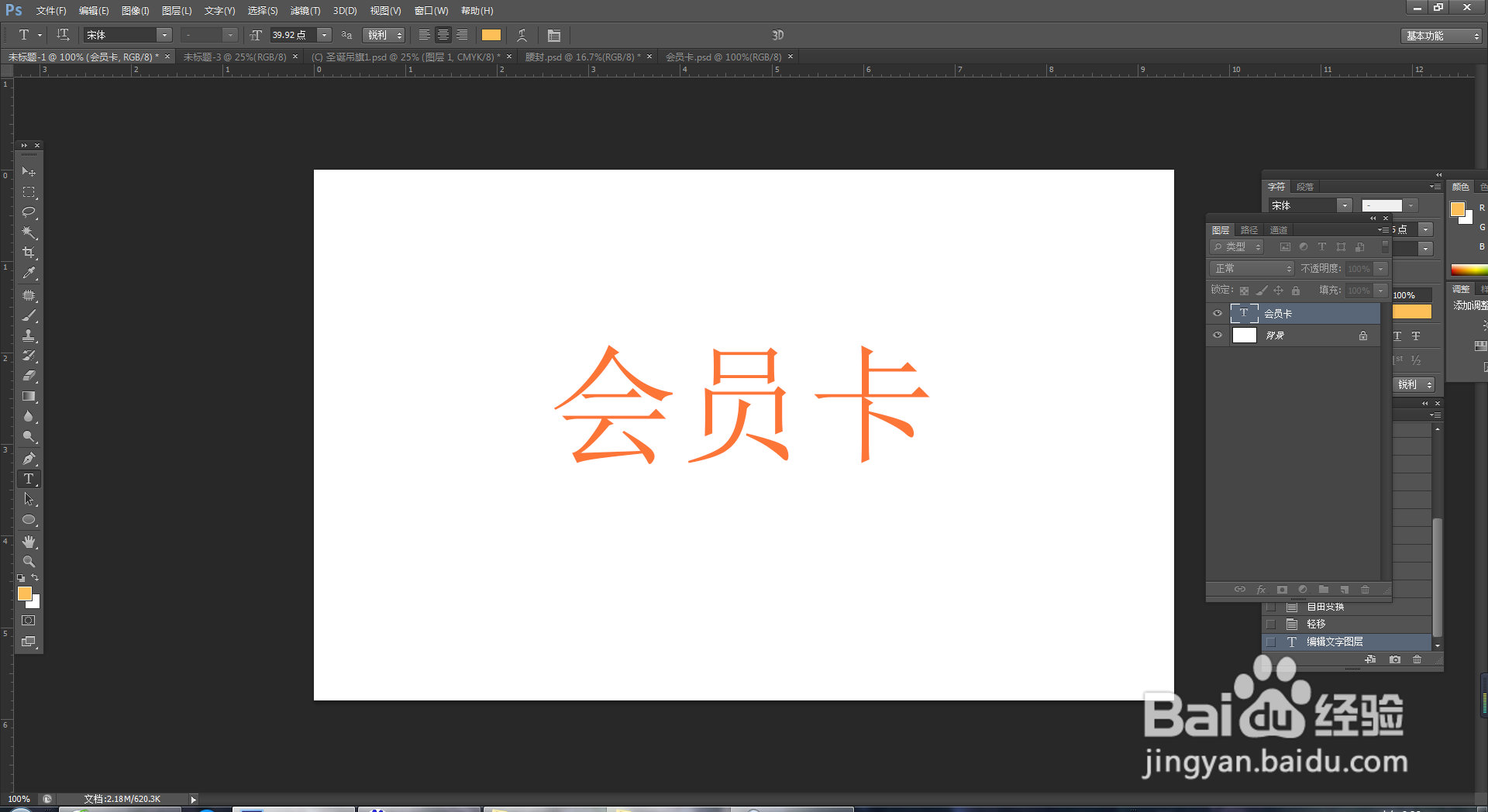The height and width of the screenshot is (812, 1488).
Task: Click the orange text color swatch in options bar
Action: pos(491,35)
